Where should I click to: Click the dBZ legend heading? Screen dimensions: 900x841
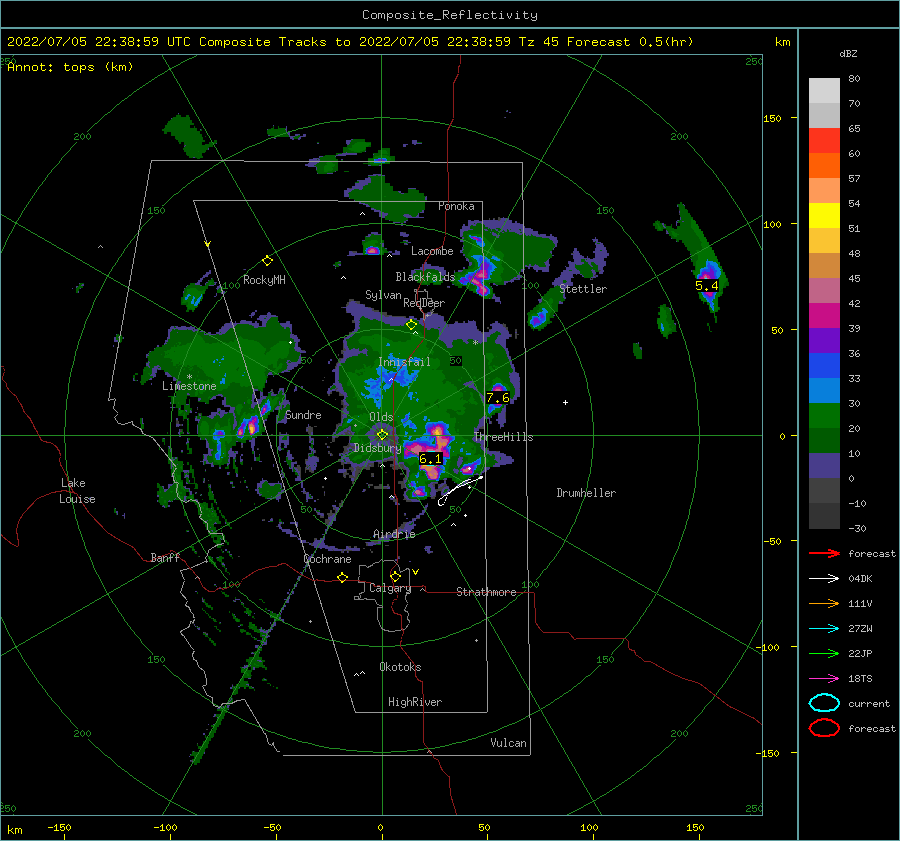pyautogui.click(x=848, y=53)
